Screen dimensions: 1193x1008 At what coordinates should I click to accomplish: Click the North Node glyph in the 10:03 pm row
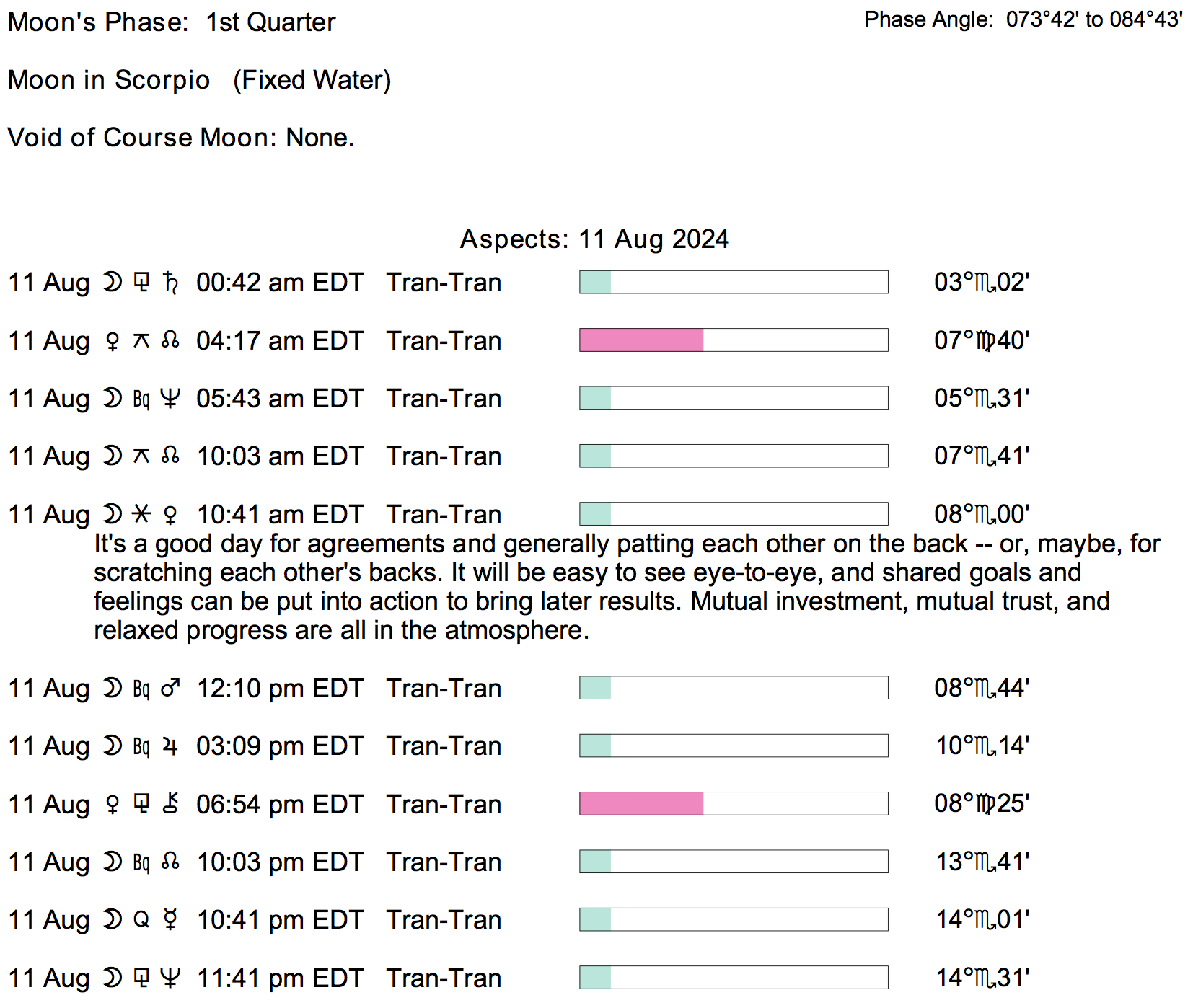tap(170, 862)
